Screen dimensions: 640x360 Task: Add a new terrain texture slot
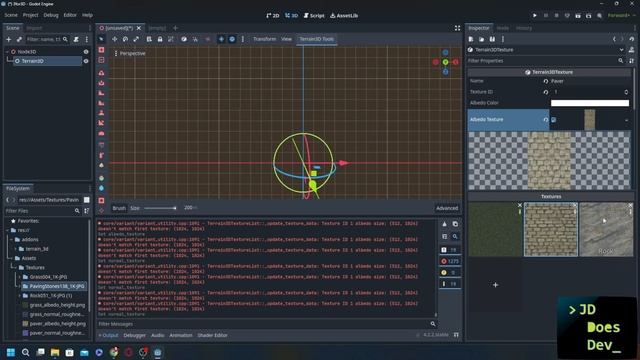[x=495, y=285]
